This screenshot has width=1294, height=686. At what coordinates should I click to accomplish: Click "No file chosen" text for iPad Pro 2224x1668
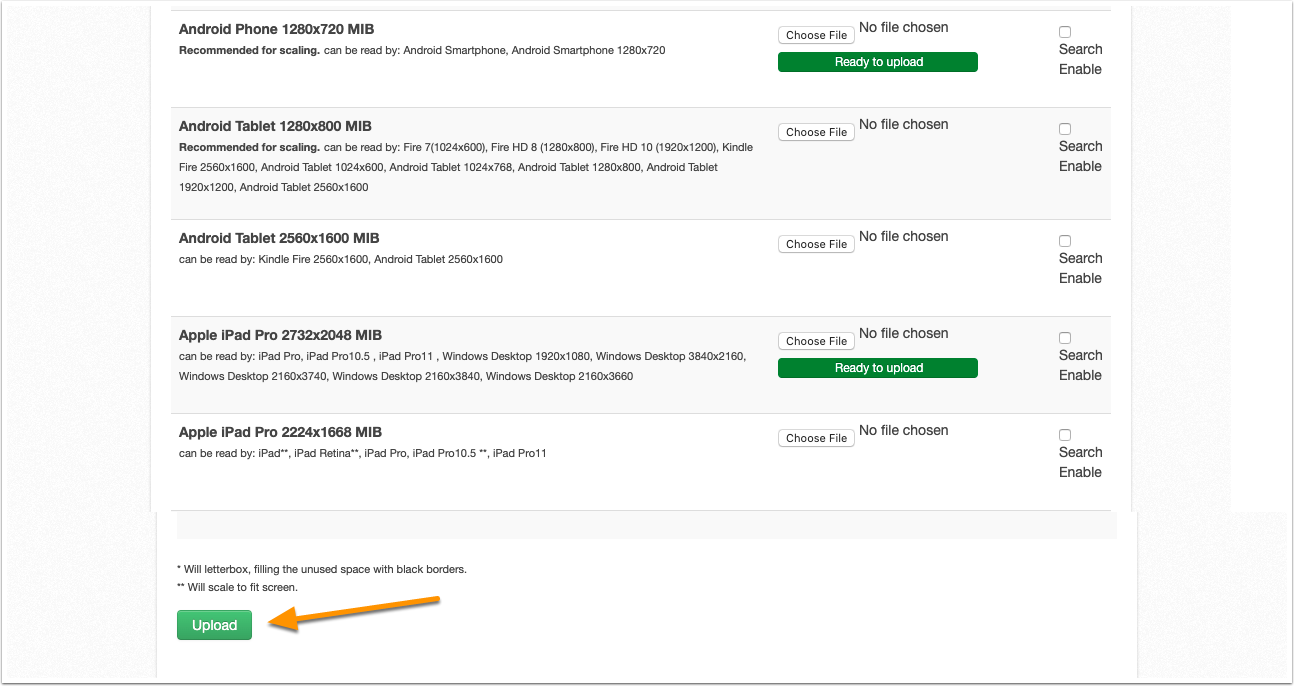point(904,430)
